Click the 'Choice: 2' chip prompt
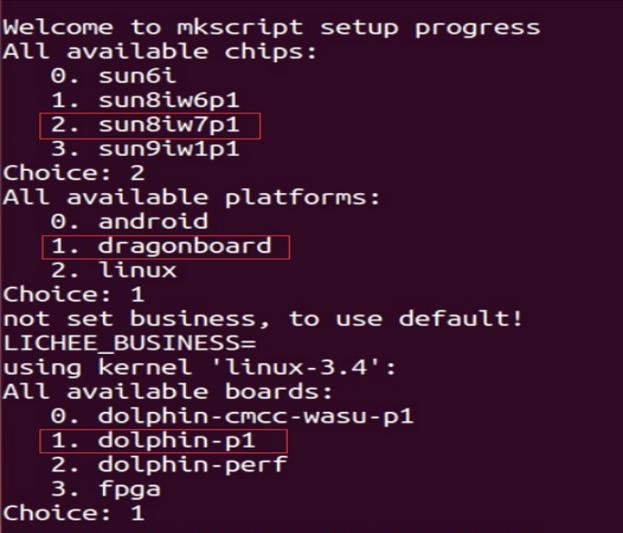The width and height of the screenshot is (623, 533). [x=74, y=173]
